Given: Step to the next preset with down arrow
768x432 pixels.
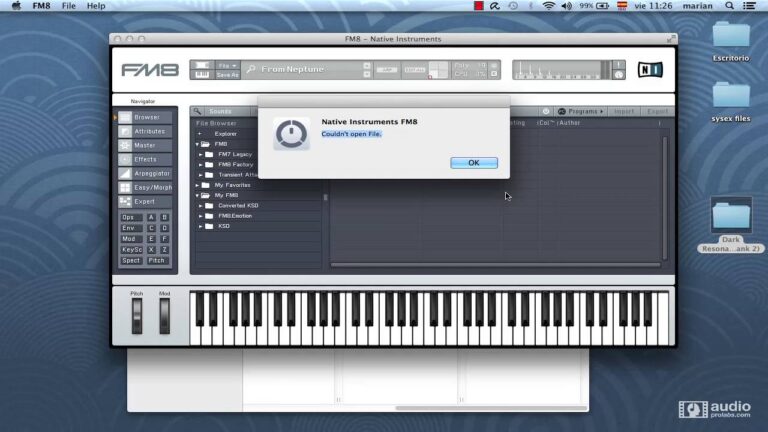Looking at the screenshot, I should pyautogui.click(x=367, y=74).
